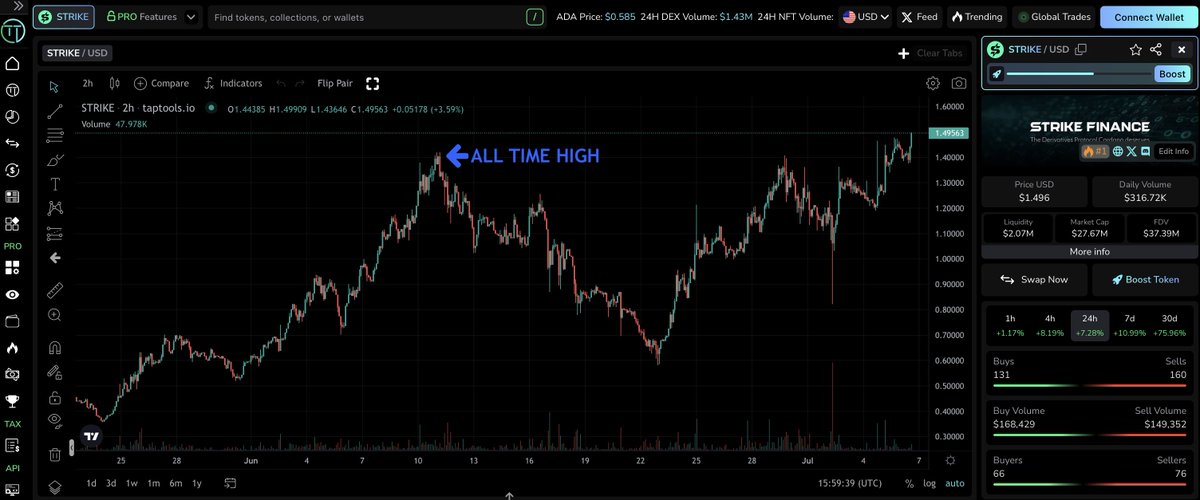1200x500 pixels.
Task: Click the Buys versus Sells ratio bar
Action: 1089,384
